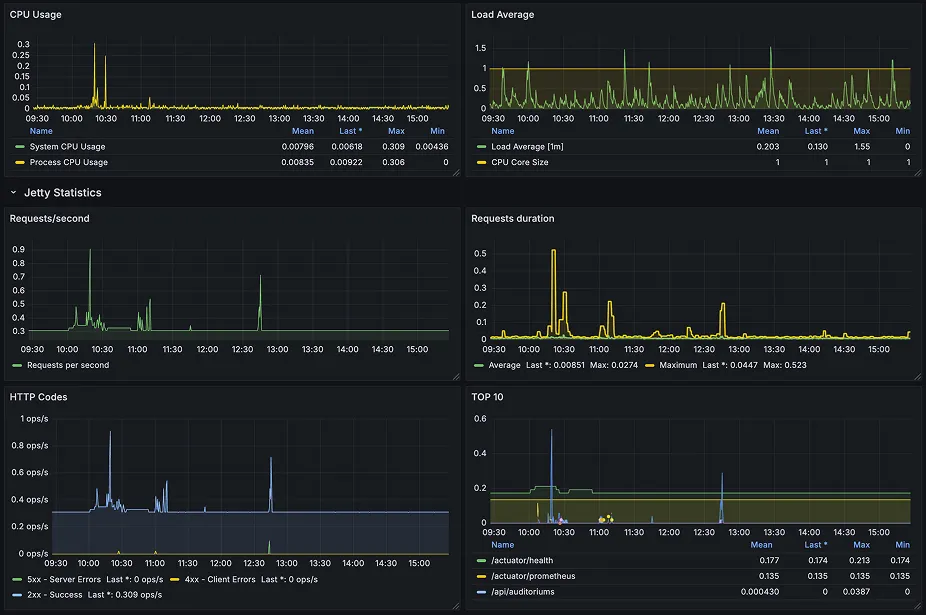Click the 2xx - Success blue swatch
926x615 pixels.
(x=17, y=595)
